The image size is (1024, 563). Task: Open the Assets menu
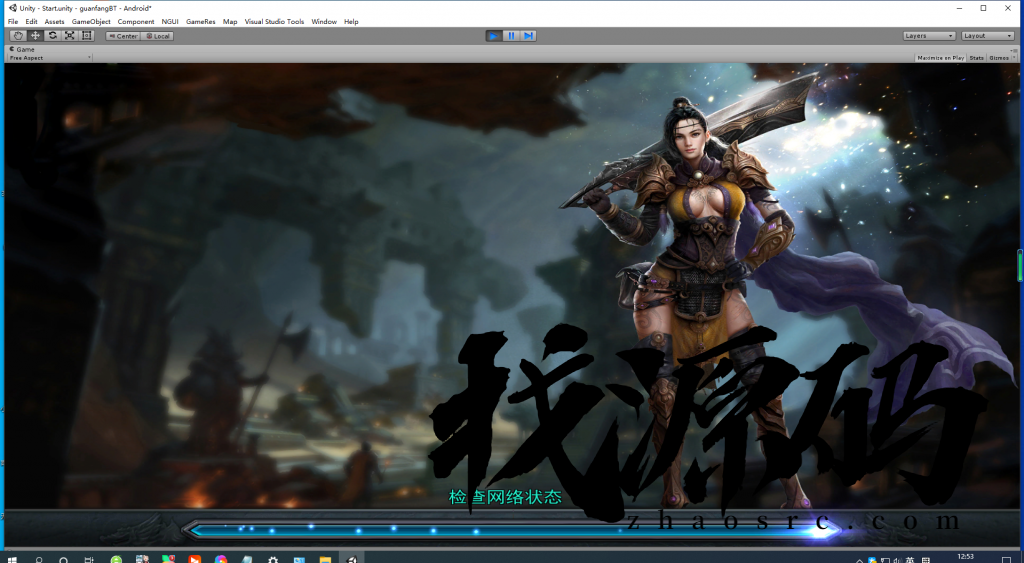(54, 22)
